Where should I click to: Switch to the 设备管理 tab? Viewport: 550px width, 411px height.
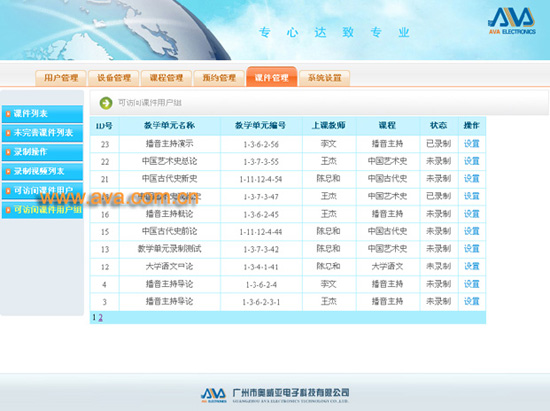coord(114,78)
